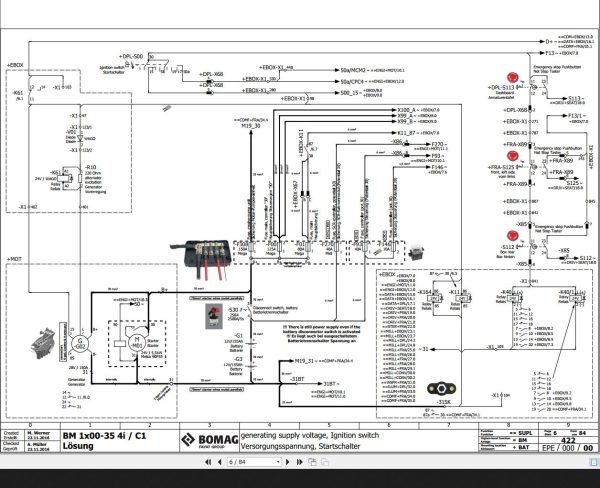The image size is (600, 488).
Task: Click checker name 'A. Müller'
Action: (37, 444)
